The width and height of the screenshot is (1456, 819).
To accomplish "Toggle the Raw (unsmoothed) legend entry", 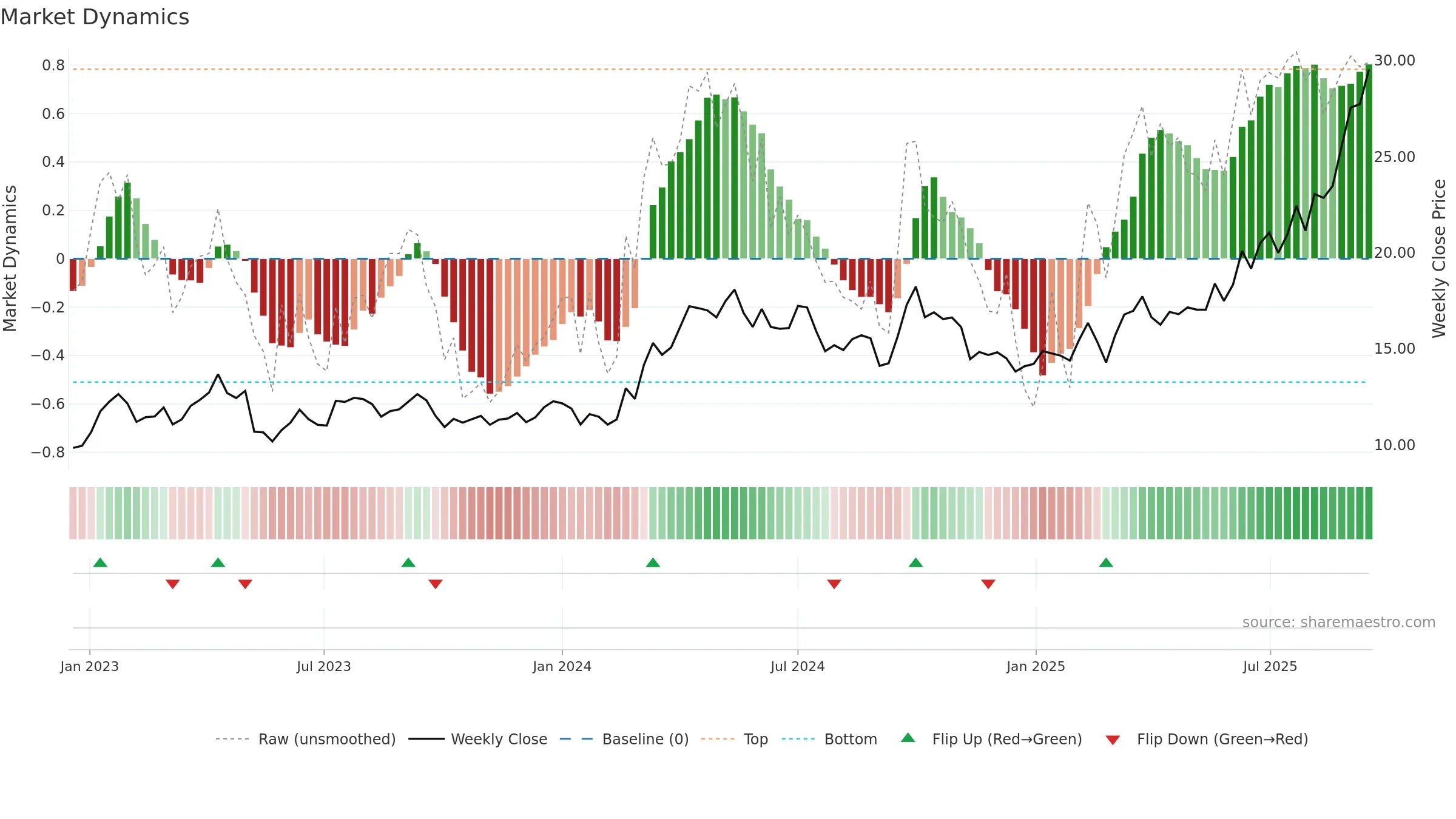I will click(x=327, y=739).
